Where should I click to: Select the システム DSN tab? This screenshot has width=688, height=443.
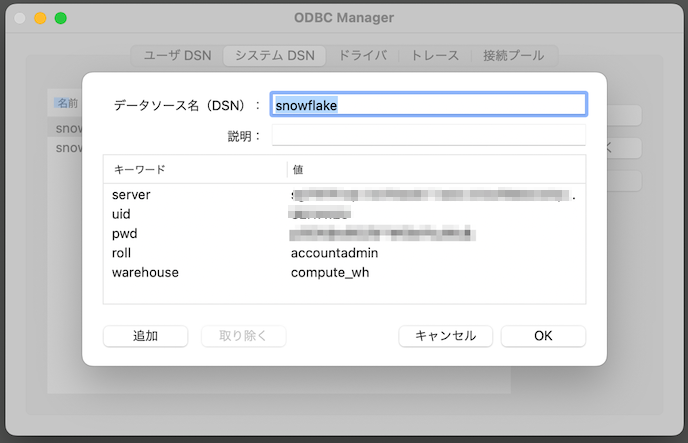tap(275, 56)
